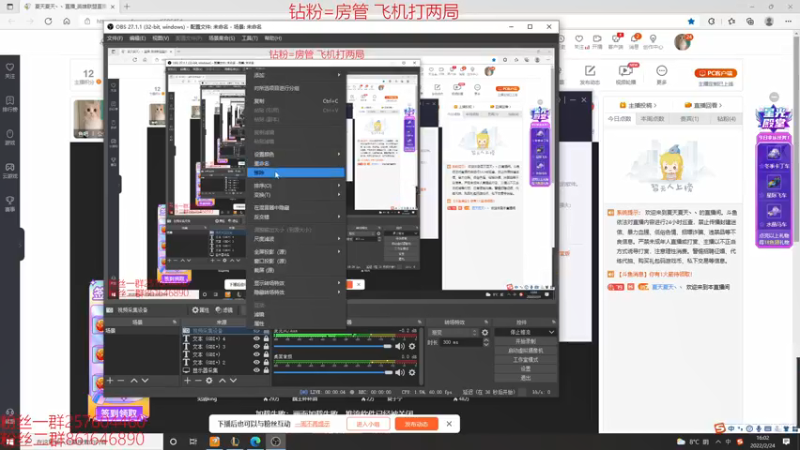Mute the top mixer channel's speaker icon

point(400,346)
